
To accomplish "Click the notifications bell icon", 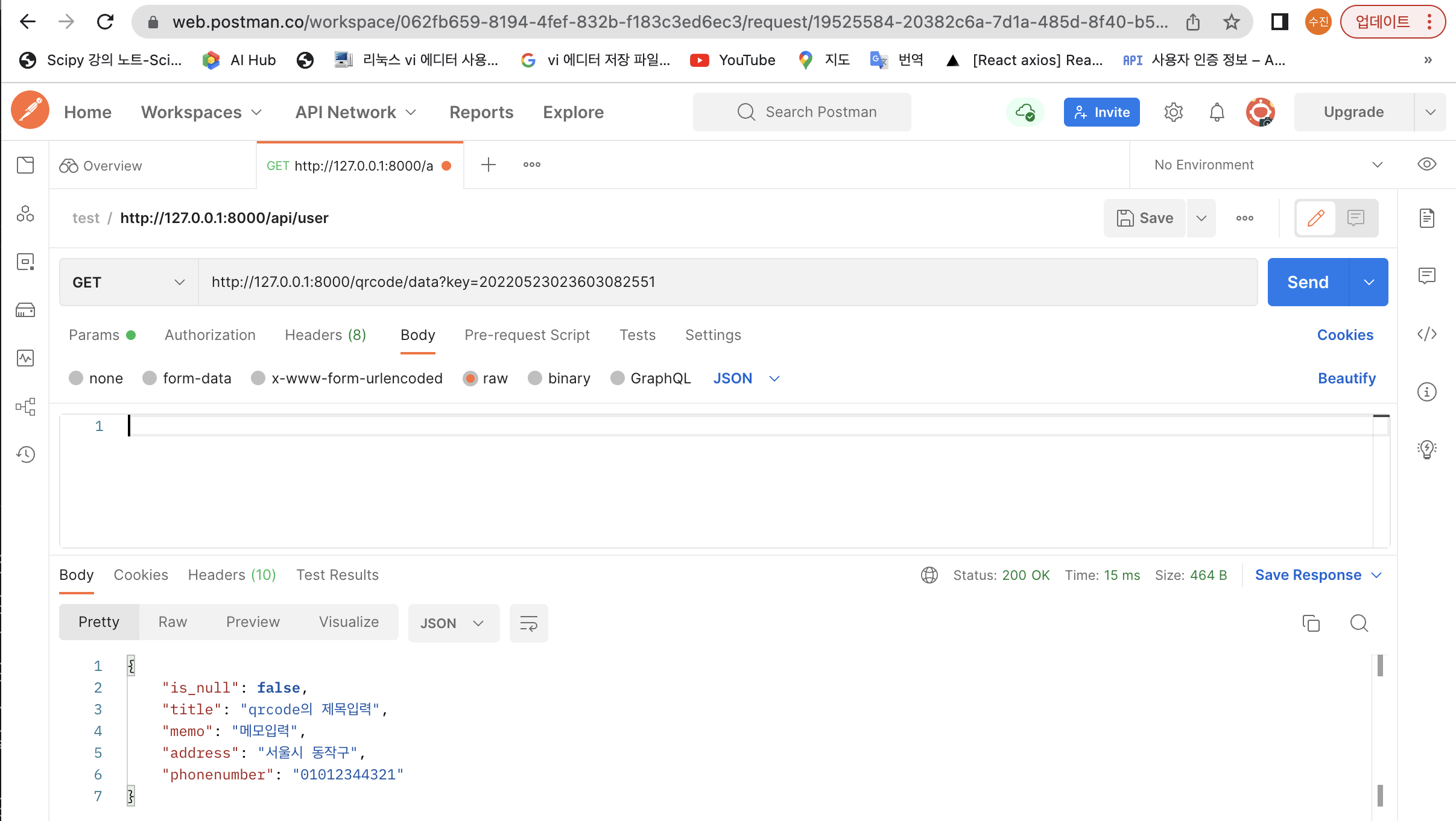I will 1217,112.
